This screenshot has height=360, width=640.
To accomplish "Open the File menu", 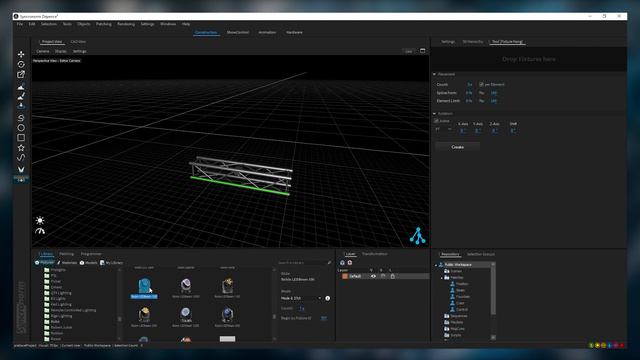I will [20, 24].
